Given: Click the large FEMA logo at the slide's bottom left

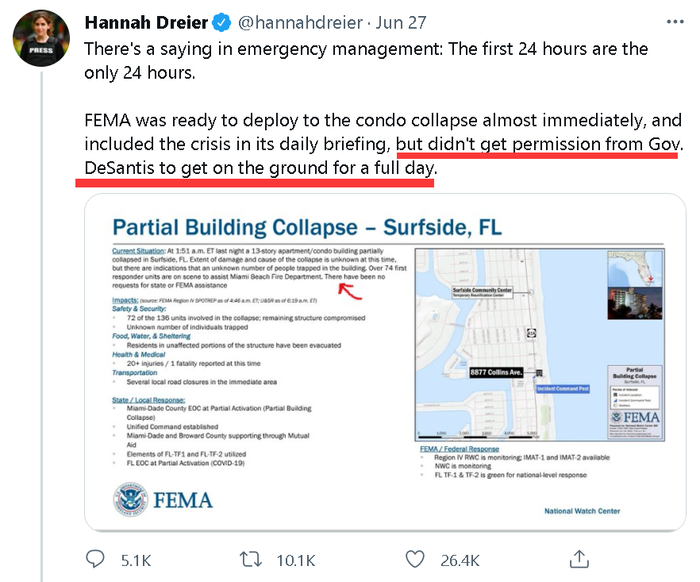Looking at the screenshot, I should tap(152, 499).
